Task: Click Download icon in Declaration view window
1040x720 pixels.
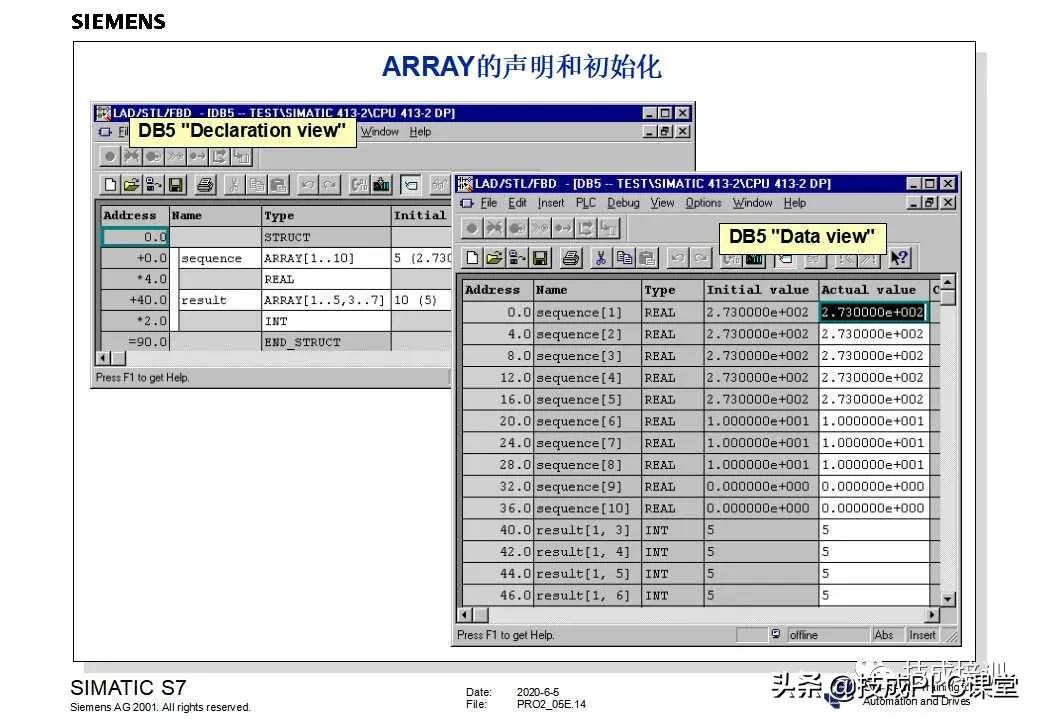Action: coord(381,185)
